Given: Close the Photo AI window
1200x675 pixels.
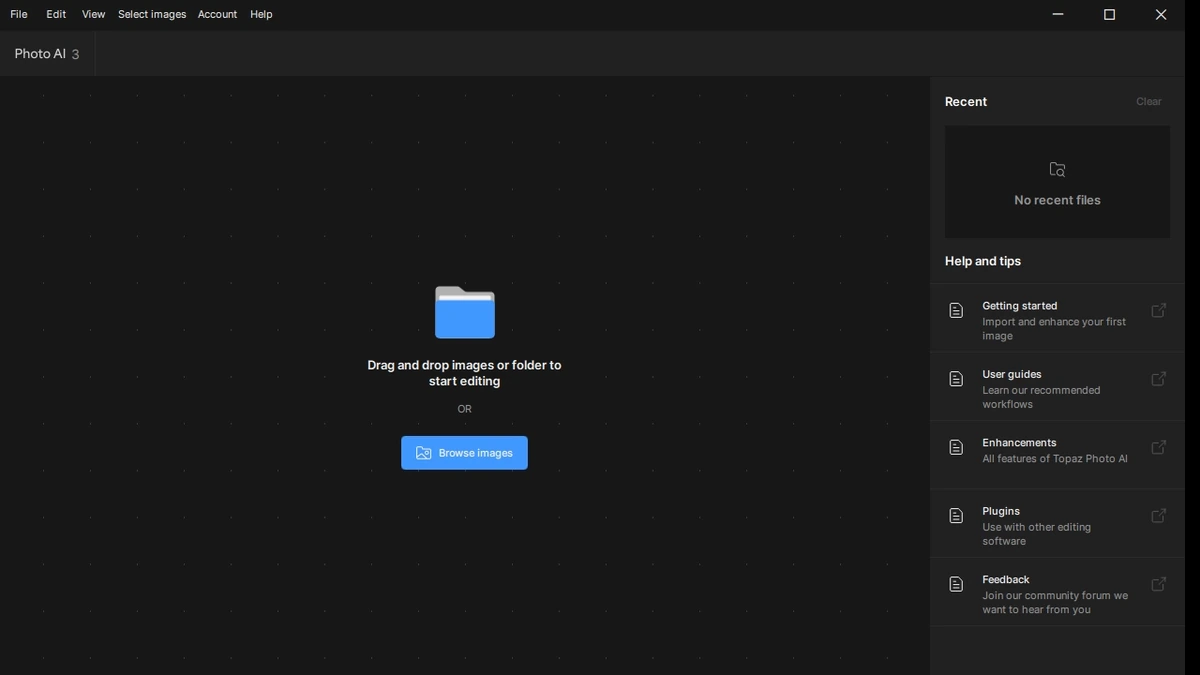Looking at the screenshot, I should (x=1160, y=14).
